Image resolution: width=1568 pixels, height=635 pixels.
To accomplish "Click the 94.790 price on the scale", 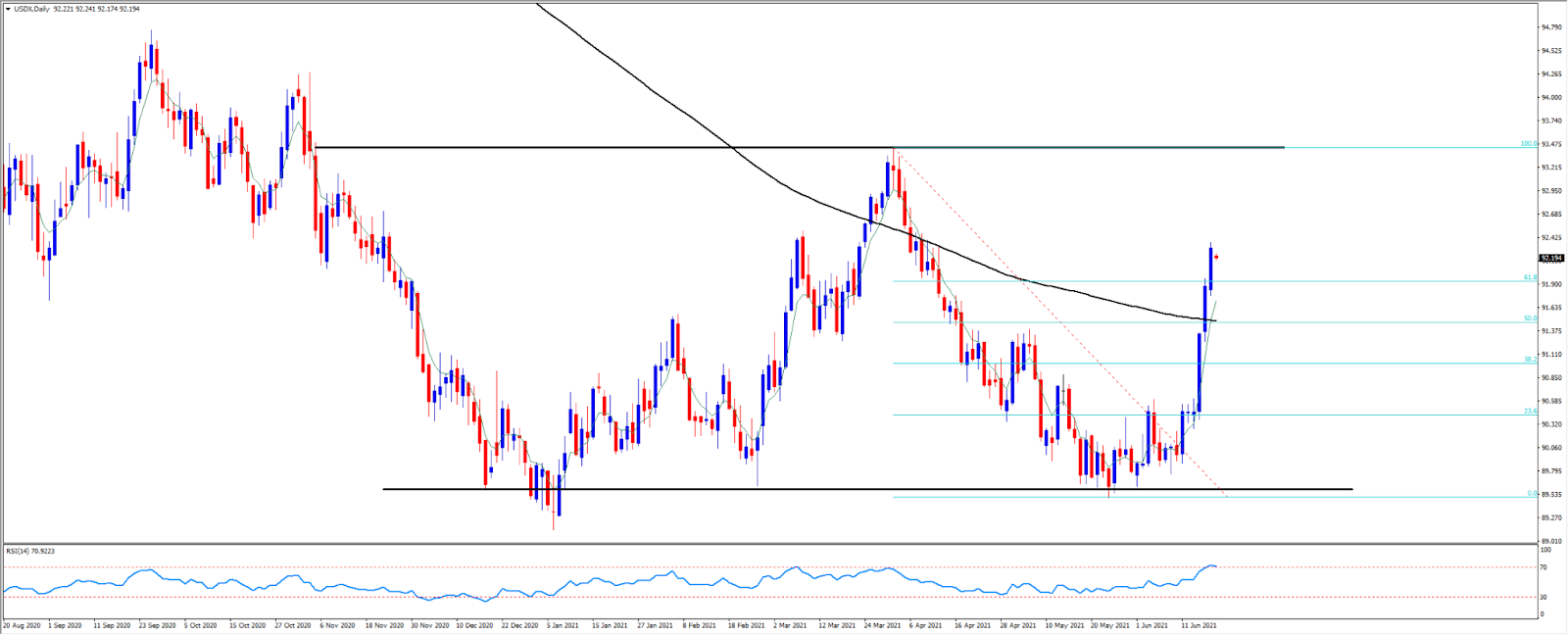I will 1551,27.
